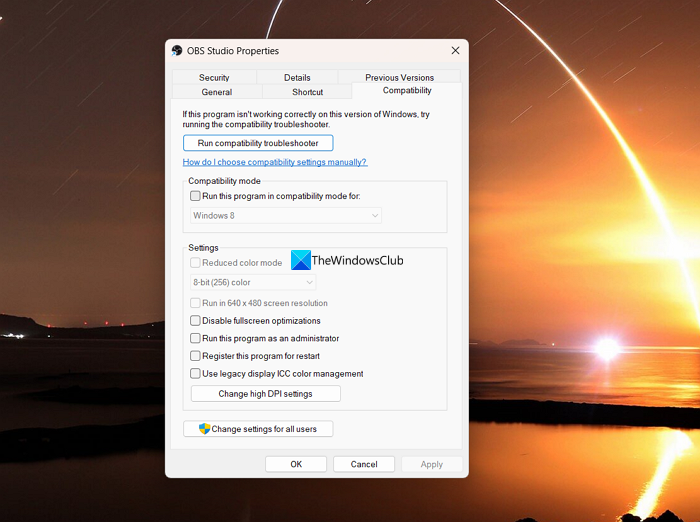This screenshot has width=700, height=522.
Task: Check Run in 640 x 480 screen resolution
Action: [x=195, y=303]
